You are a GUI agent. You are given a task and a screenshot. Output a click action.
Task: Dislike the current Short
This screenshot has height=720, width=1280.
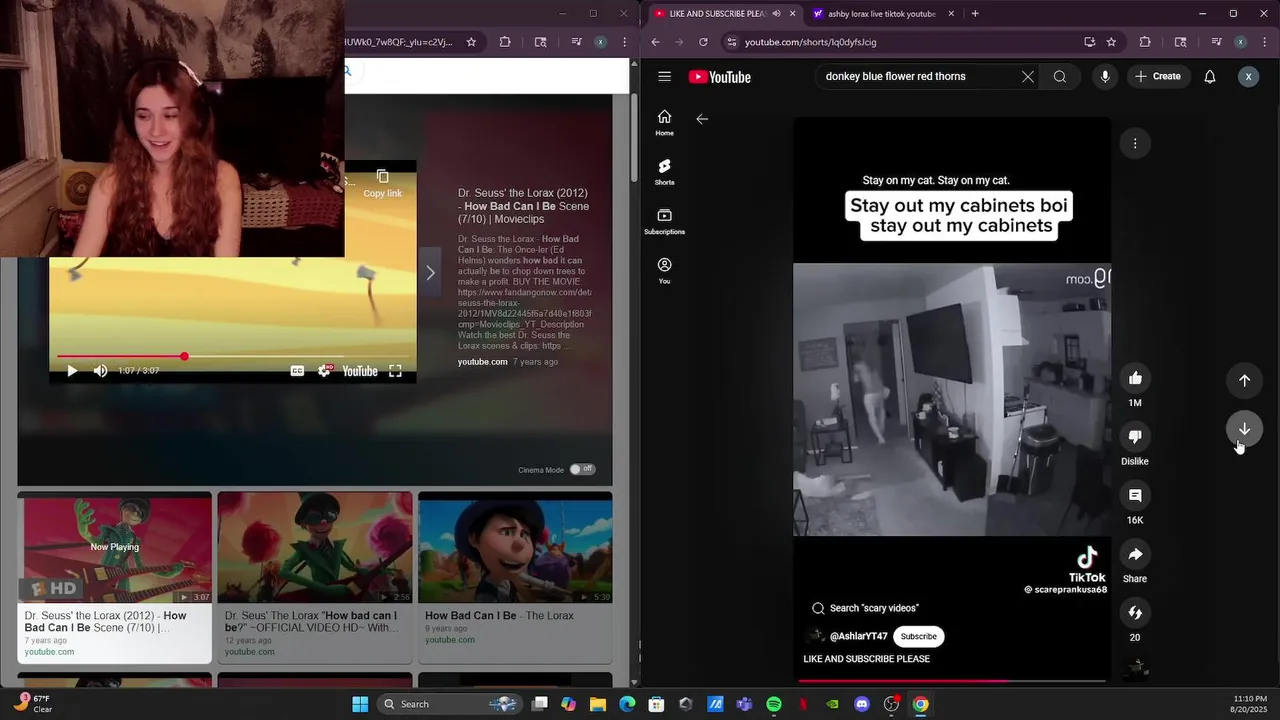(x=1135, y=437)
